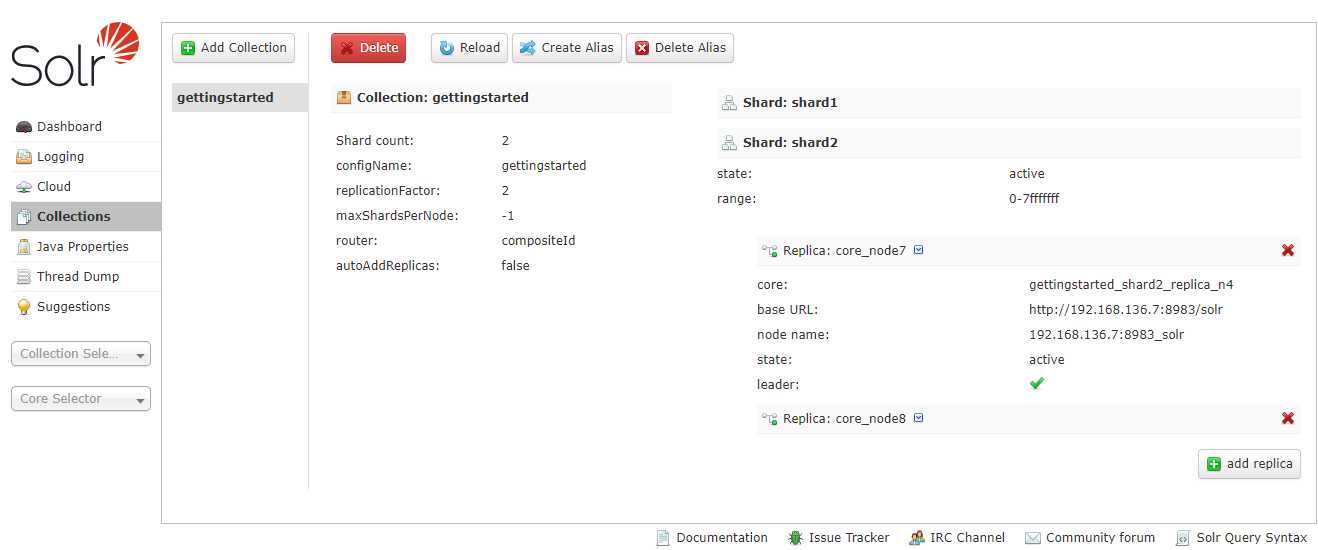Viewport: 1318px width, 550px height.
Task: Click the Cloud icon in sidebar
Action: (24, 187)
